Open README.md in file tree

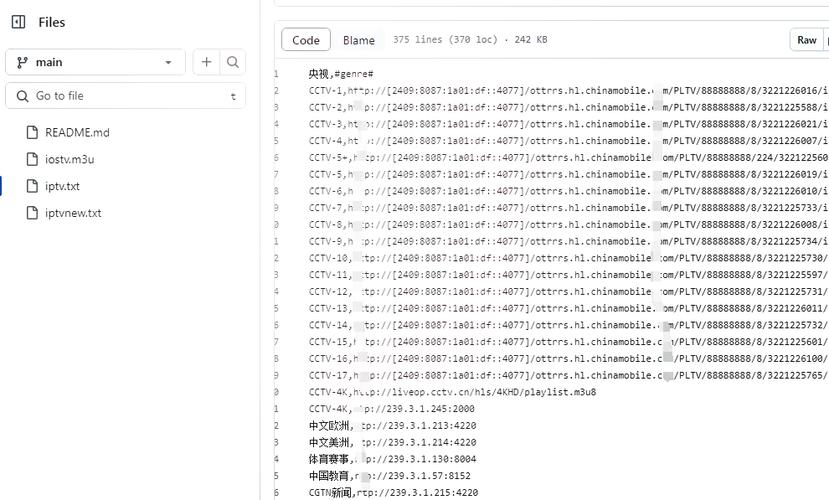click(77, 133)
